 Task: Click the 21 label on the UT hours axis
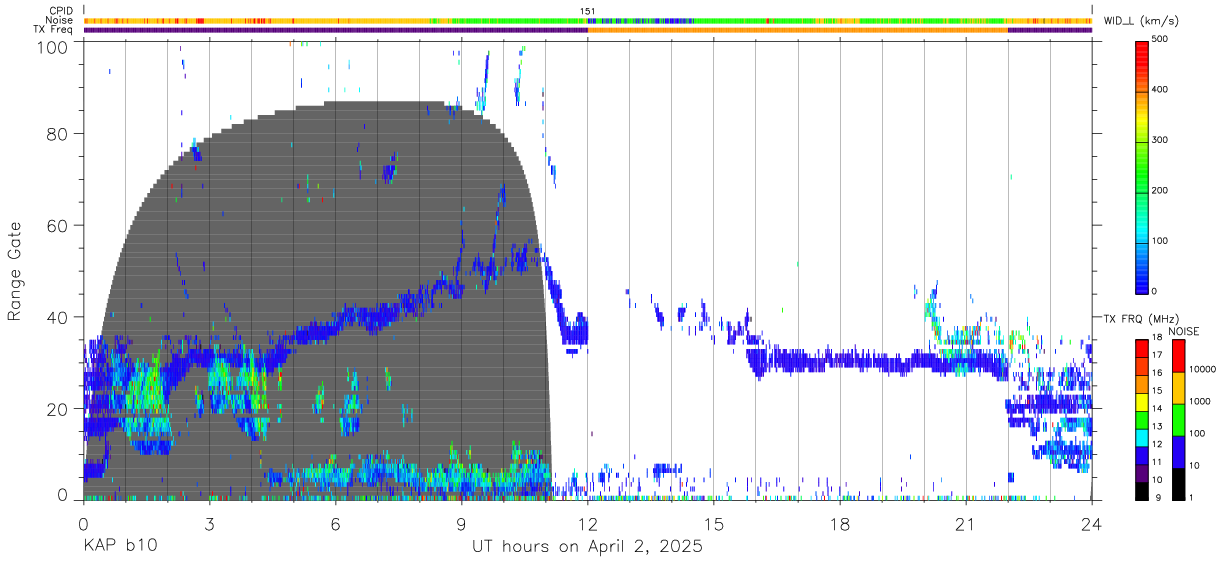(965, 524)
